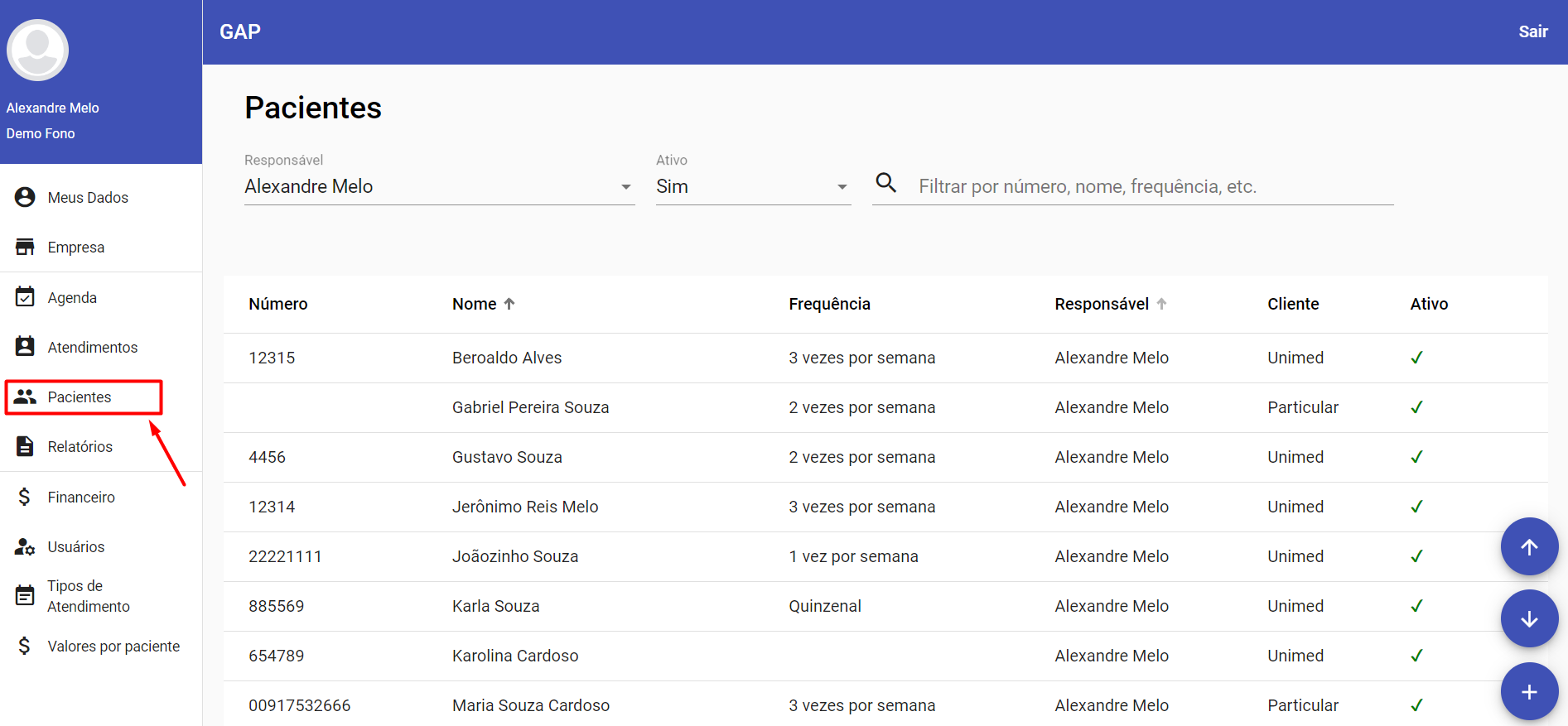Open patient Beroaldo Alves row

(x=507, y=358)
